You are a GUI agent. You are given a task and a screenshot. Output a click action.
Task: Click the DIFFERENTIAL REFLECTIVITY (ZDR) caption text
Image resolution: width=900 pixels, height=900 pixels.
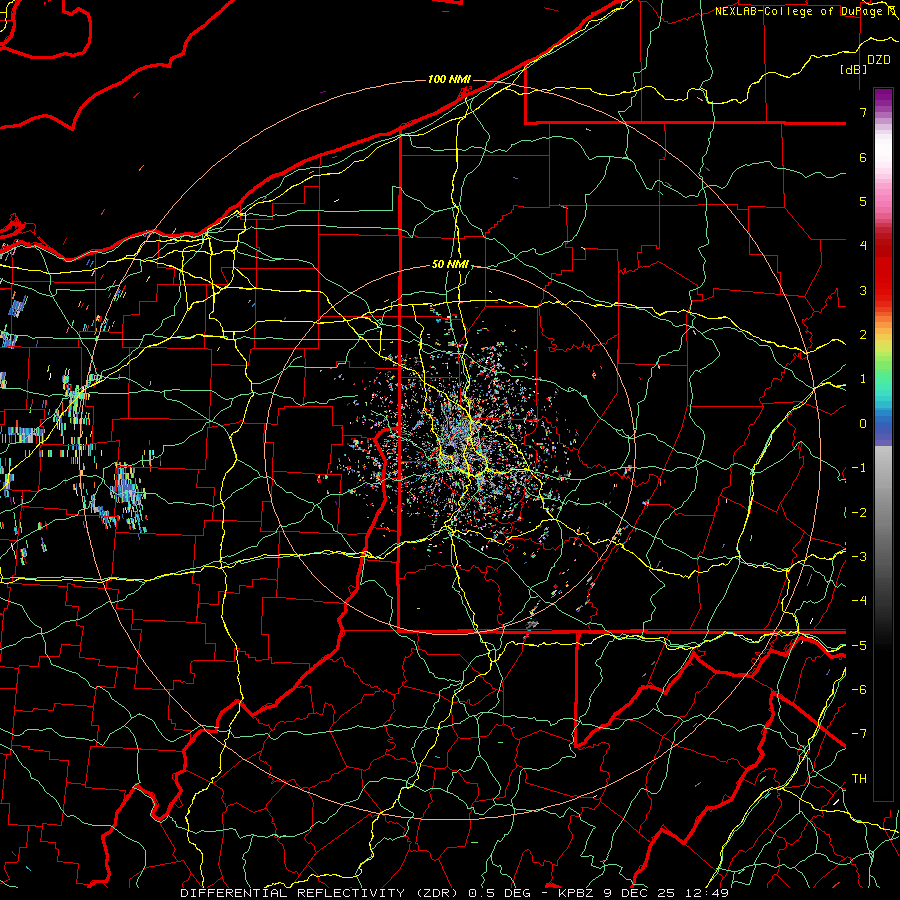[x=319, y=893]
